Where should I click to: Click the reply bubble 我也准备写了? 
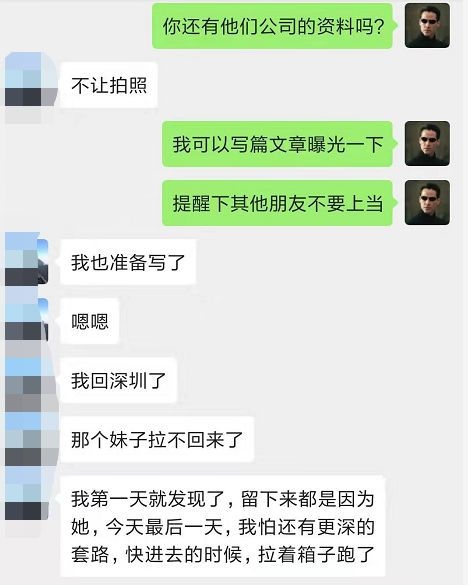(x=128, y=262)
